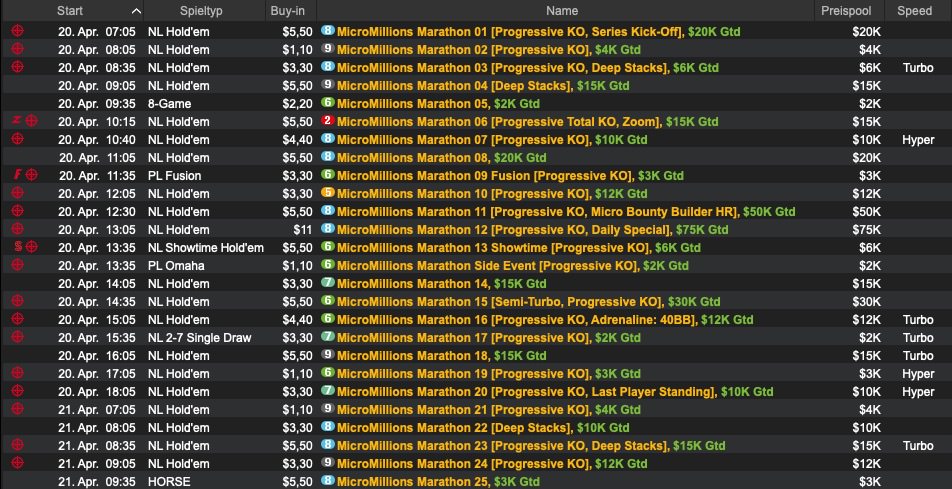Screen dimensions: 952x489
Task: Click the 'PL Fusion' game type cell
Action: (174, 176)
